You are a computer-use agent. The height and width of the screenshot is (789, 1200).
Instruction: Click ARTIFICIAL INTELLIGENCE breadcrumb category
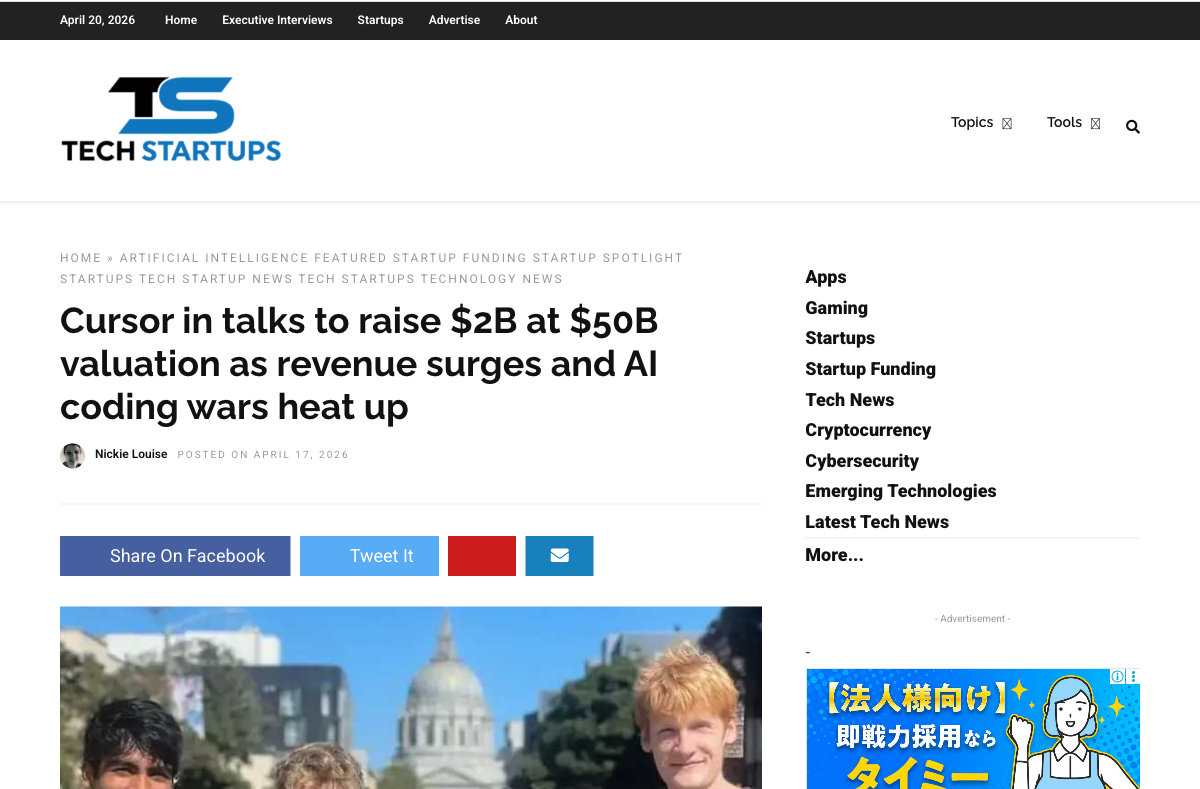(x=215, y=258)
